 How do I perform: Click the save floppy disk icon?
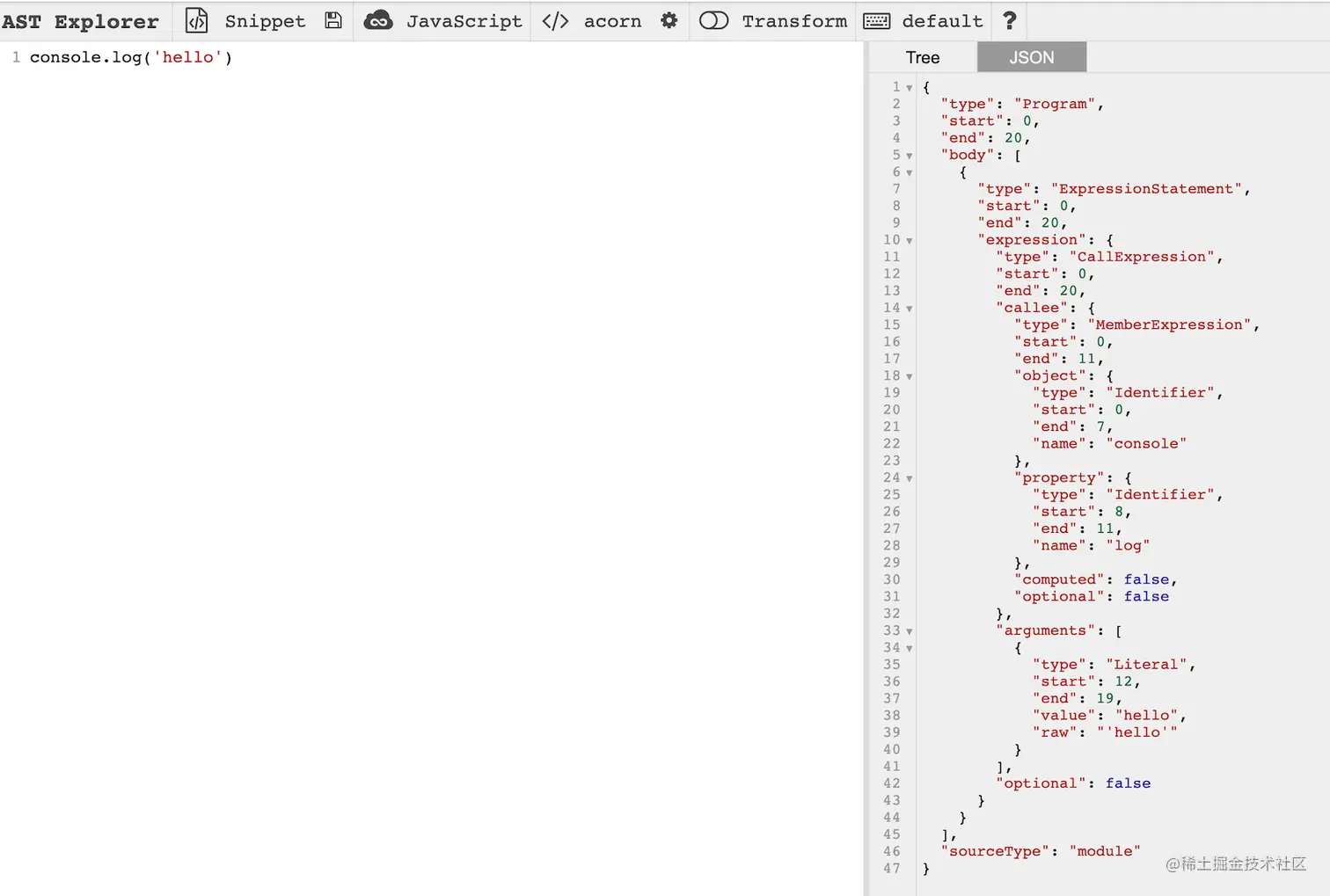[x=332, y=20]
